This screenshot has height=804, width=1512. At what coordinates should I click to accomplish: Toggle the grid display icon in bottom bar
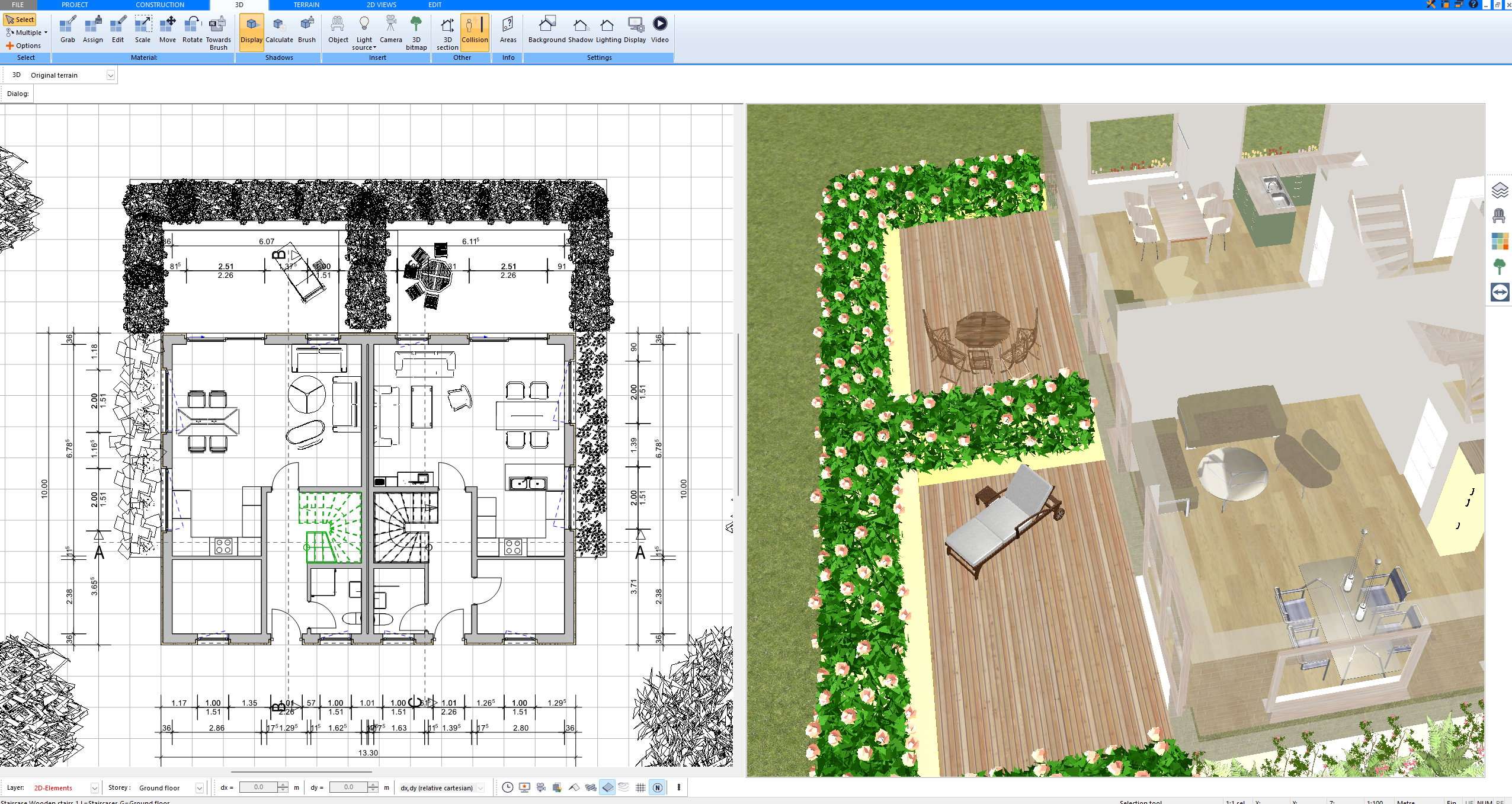click(x=640, y=787)
